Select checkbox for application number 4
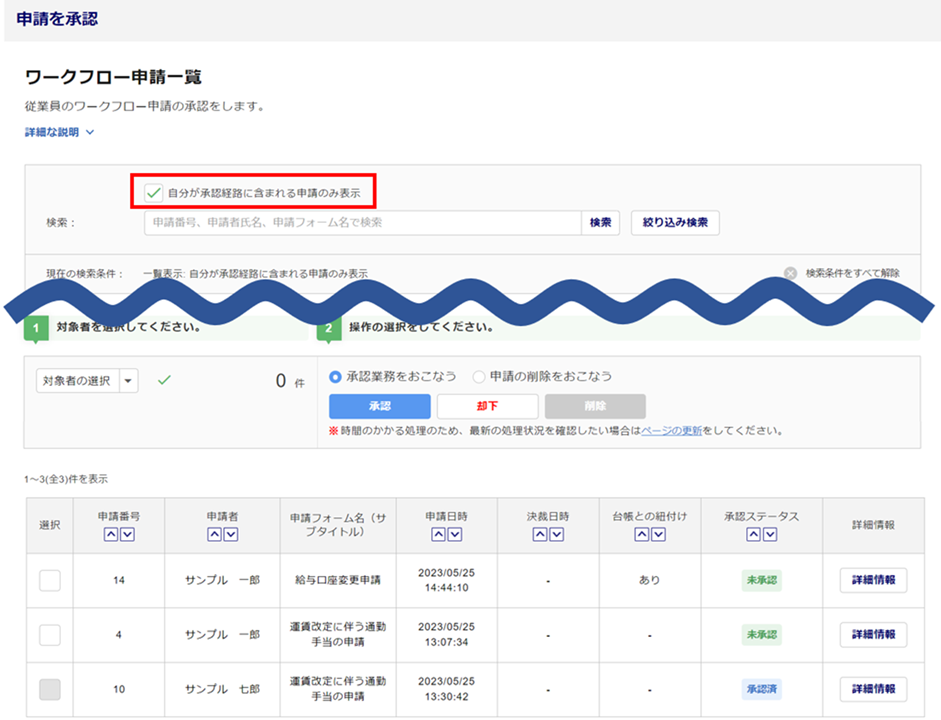The height and width of the screenshot is (720, 941). [50, 635]
